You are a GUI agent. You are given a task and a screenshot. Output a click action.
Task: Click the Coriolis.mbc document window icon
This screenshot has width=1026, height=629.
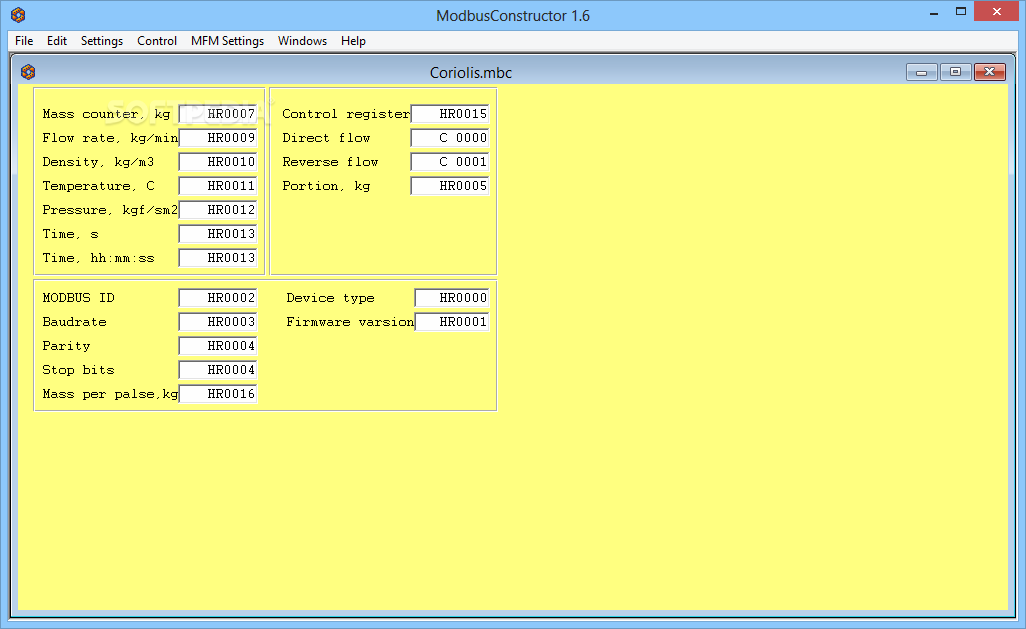(28, 72)
